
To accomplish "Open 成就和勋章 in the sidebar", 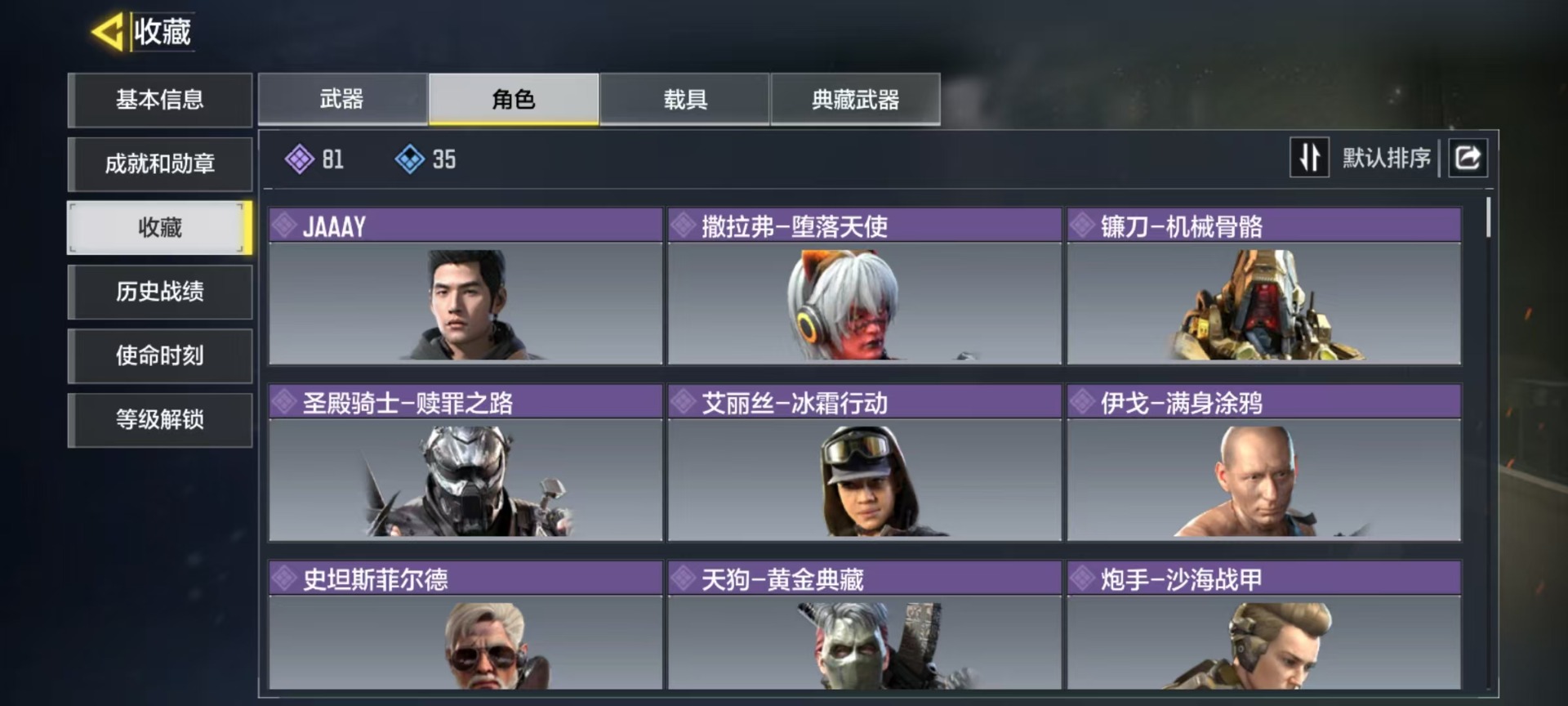I will (x=160, y=163).
